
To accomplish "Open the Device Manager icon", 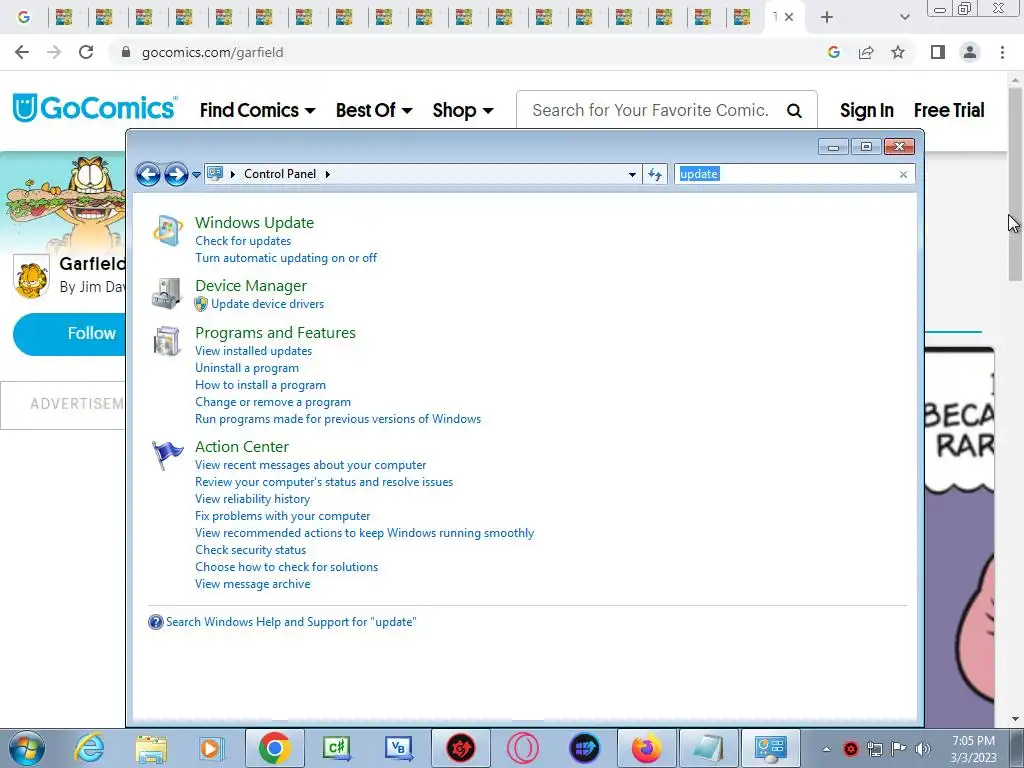I will (167, 293).
